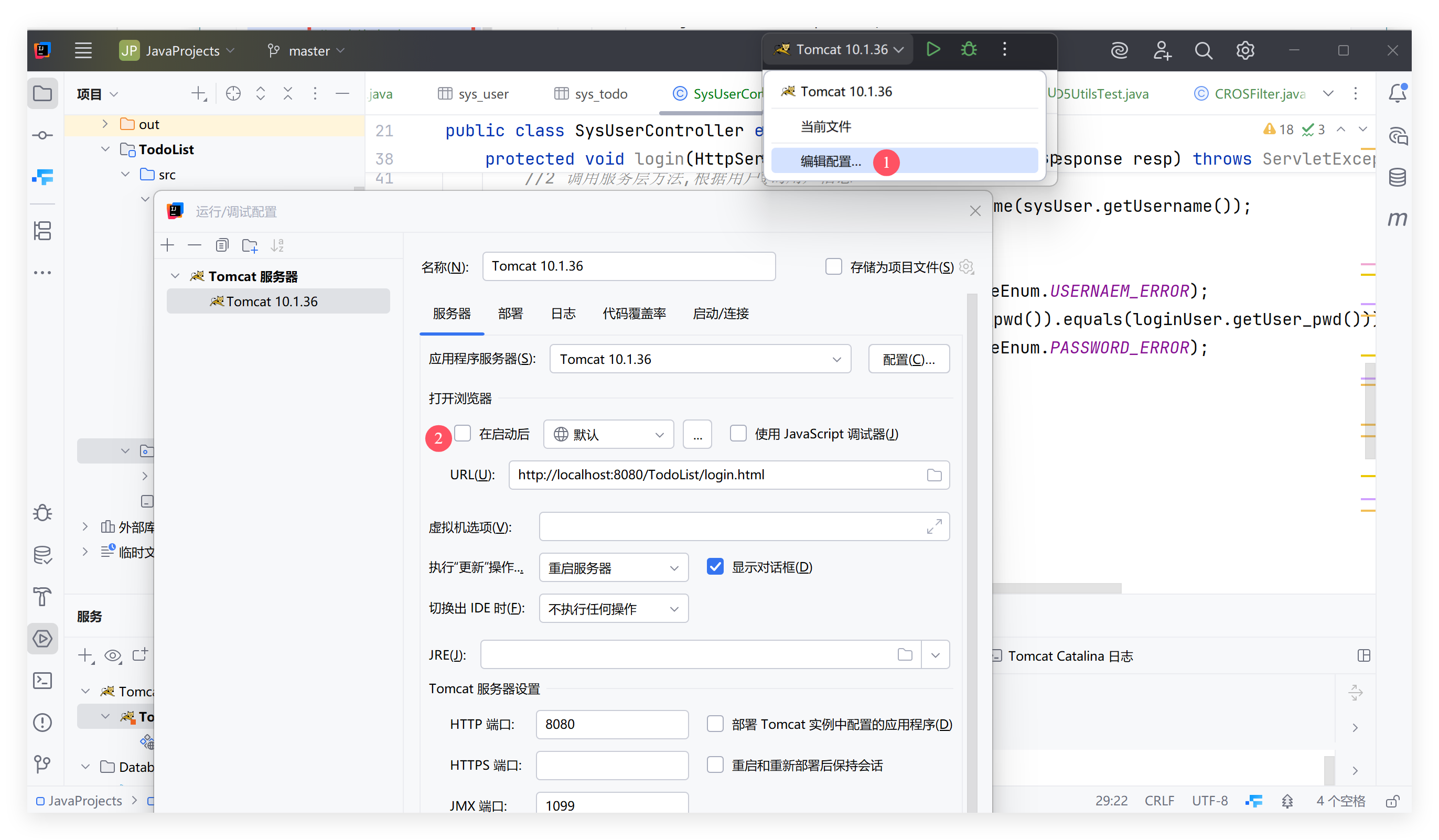Open Search Everywhere magnifier
The height and width of the screenshot is (840, 1439).
point(1204,50)
